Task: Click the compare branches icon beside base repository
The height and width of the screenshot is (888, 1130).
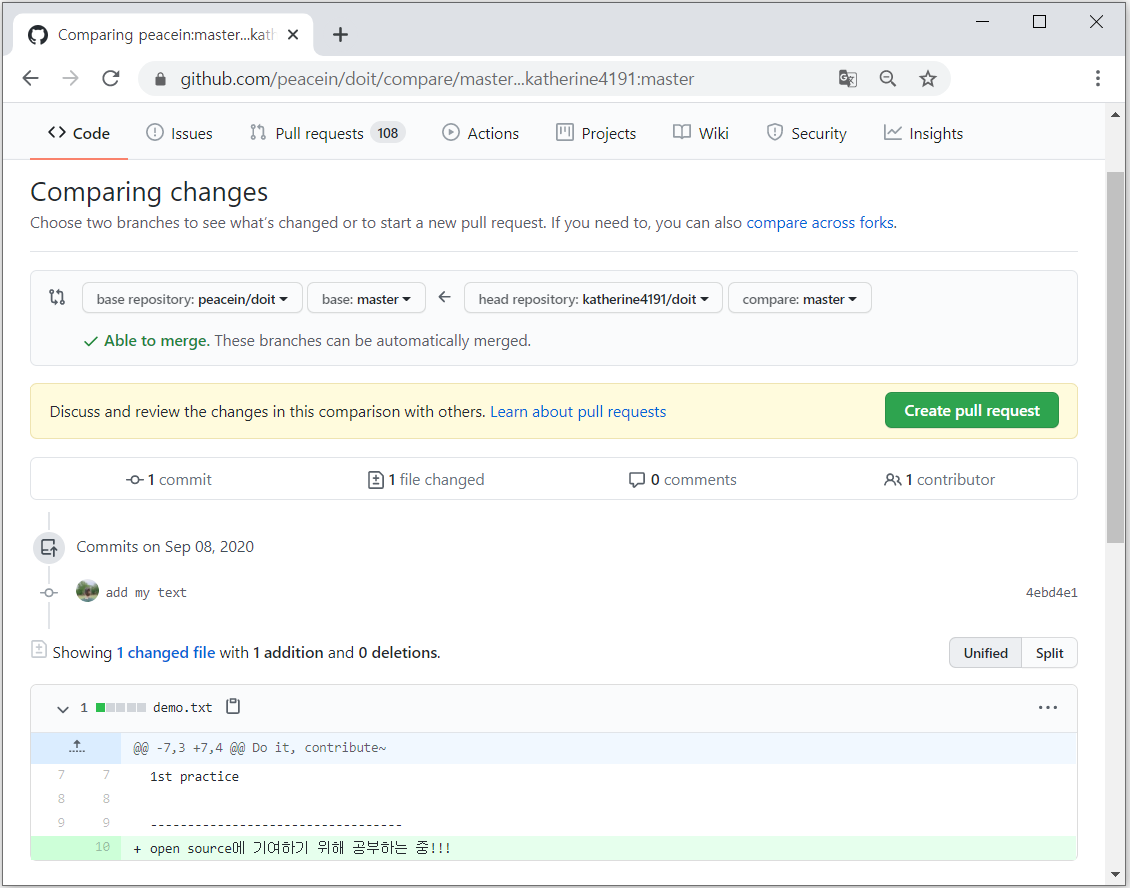Action: (x=57, y=297)
